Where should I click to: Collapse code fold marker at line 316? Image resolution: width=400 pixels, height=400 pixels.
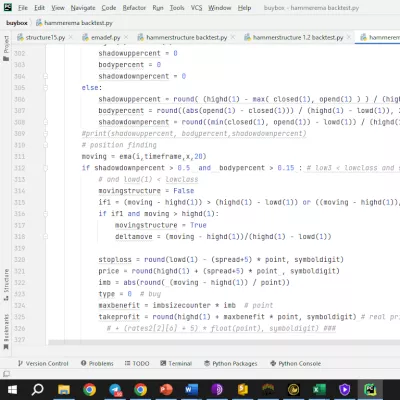(46, 214)
